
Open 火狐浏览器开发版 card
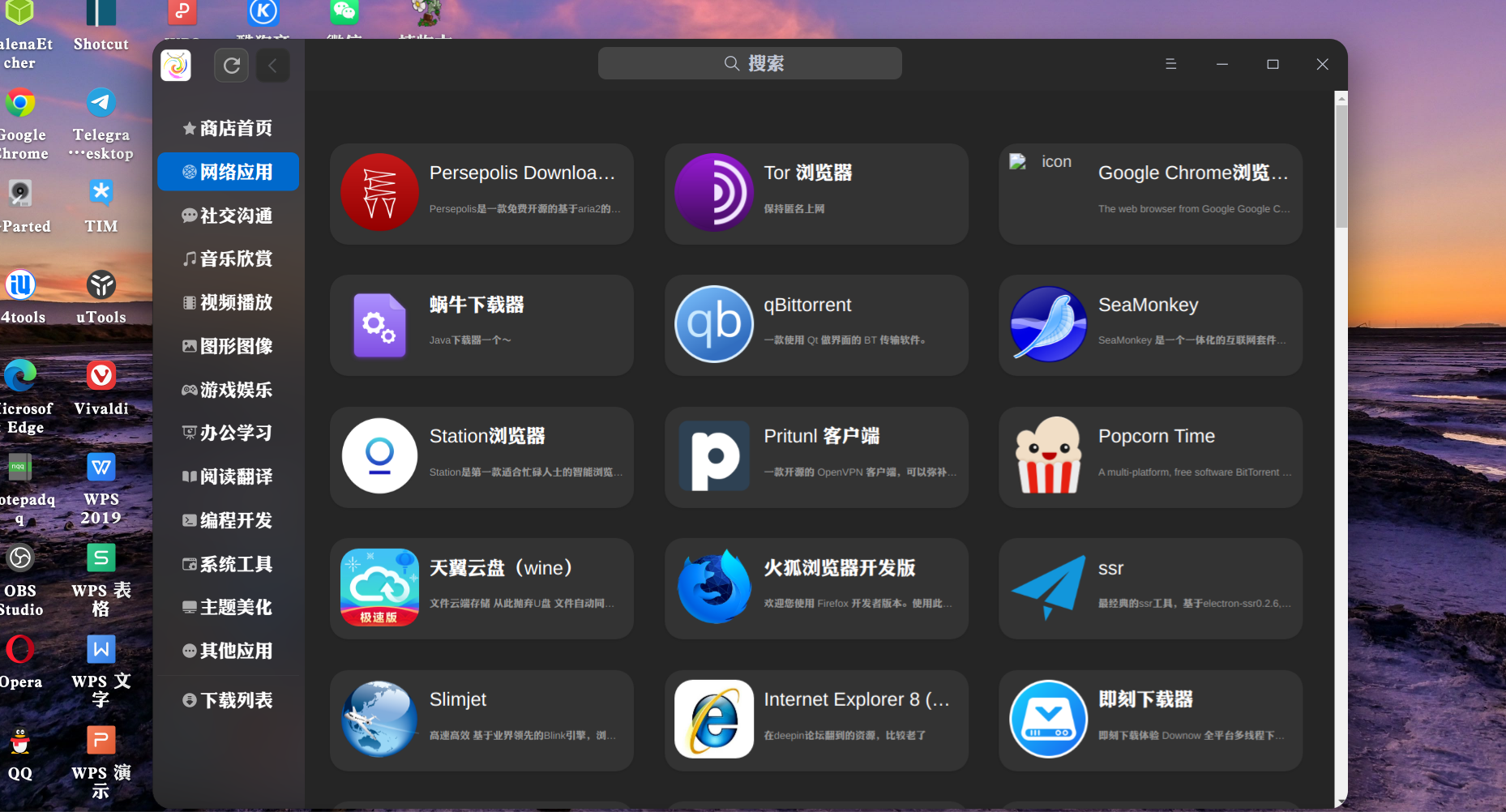tap(815, 588)
